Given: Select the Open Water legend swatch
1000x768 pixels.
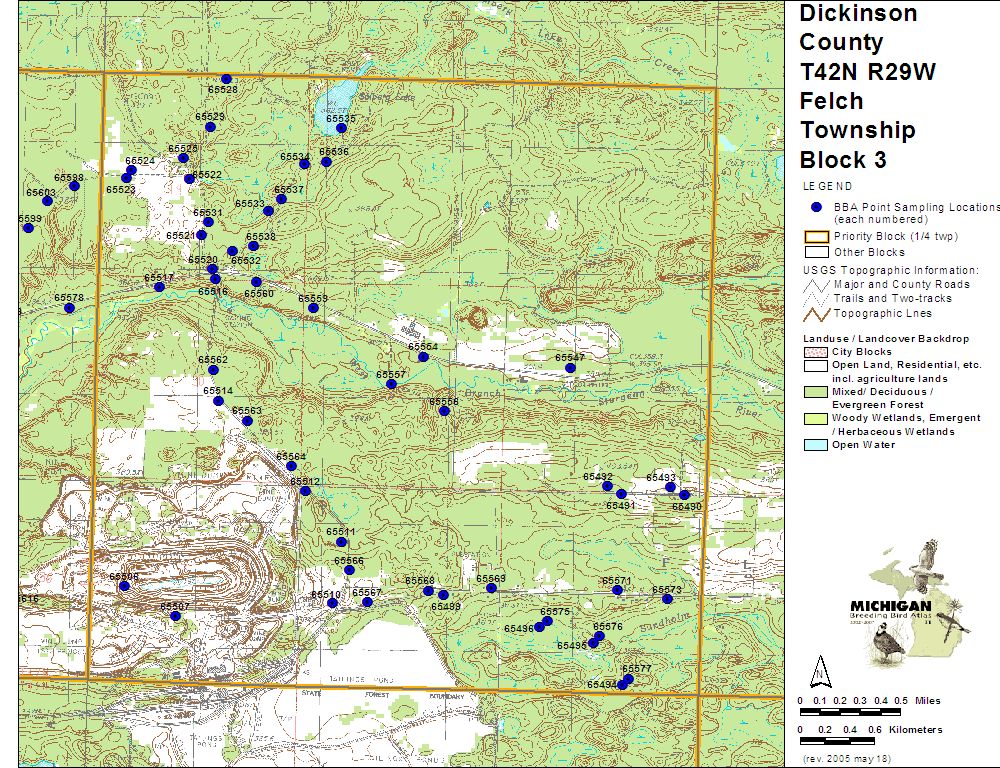Looking at the screenshot, I should (815, 445).
